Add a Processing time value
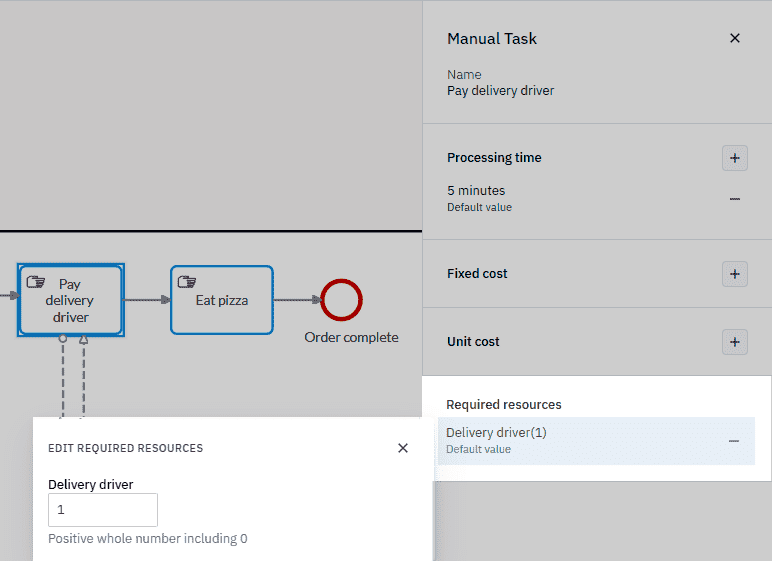This screenshot has height=561, width=772. click(x=735, y=158)
